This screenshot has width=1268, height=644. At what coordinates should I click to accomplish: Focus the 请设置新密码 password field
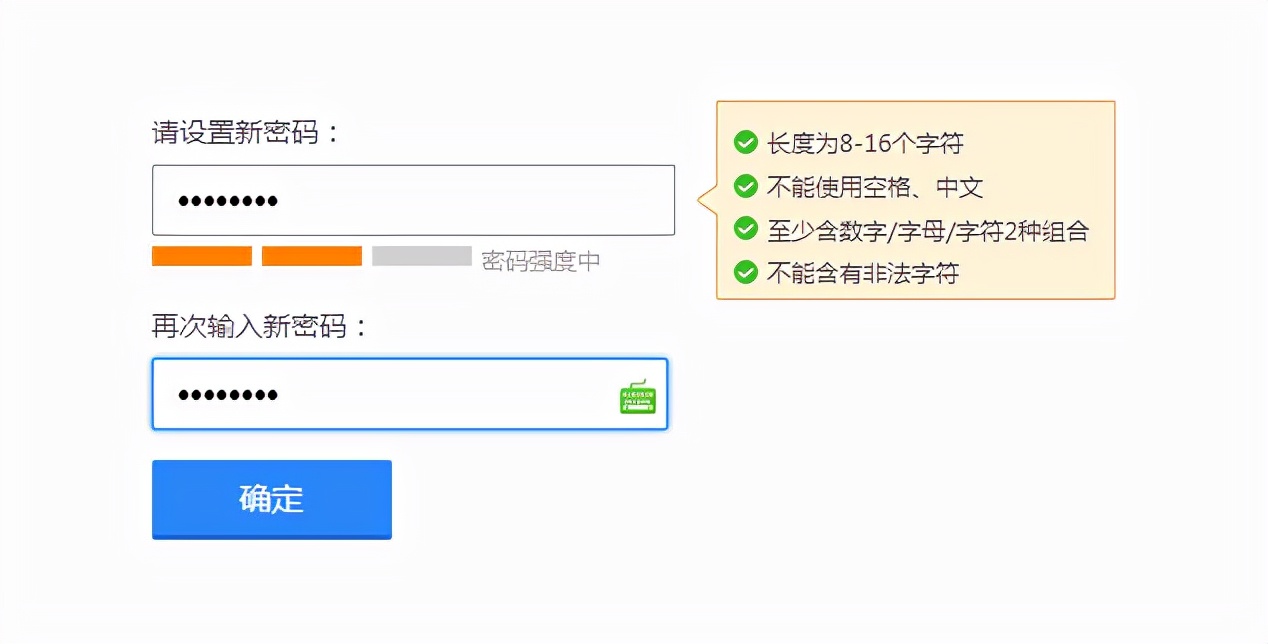click(413, 200)
